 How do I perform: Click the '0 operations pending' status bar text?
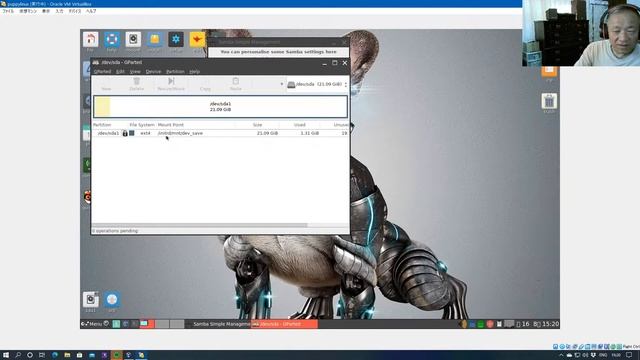click(115, 231)
